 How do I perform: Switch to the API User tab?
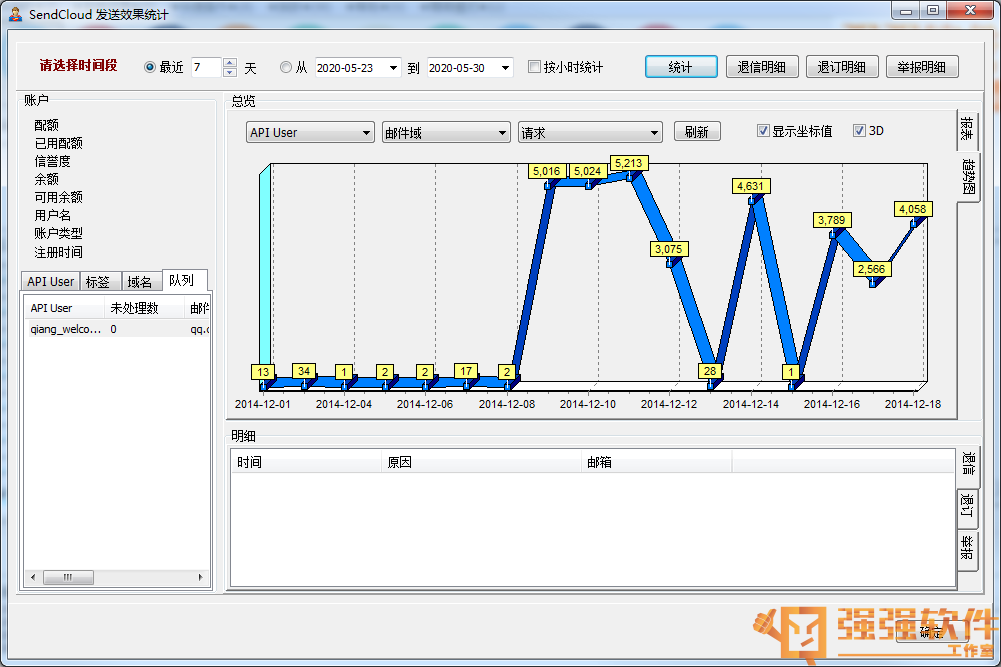click(x=50, y=281)
